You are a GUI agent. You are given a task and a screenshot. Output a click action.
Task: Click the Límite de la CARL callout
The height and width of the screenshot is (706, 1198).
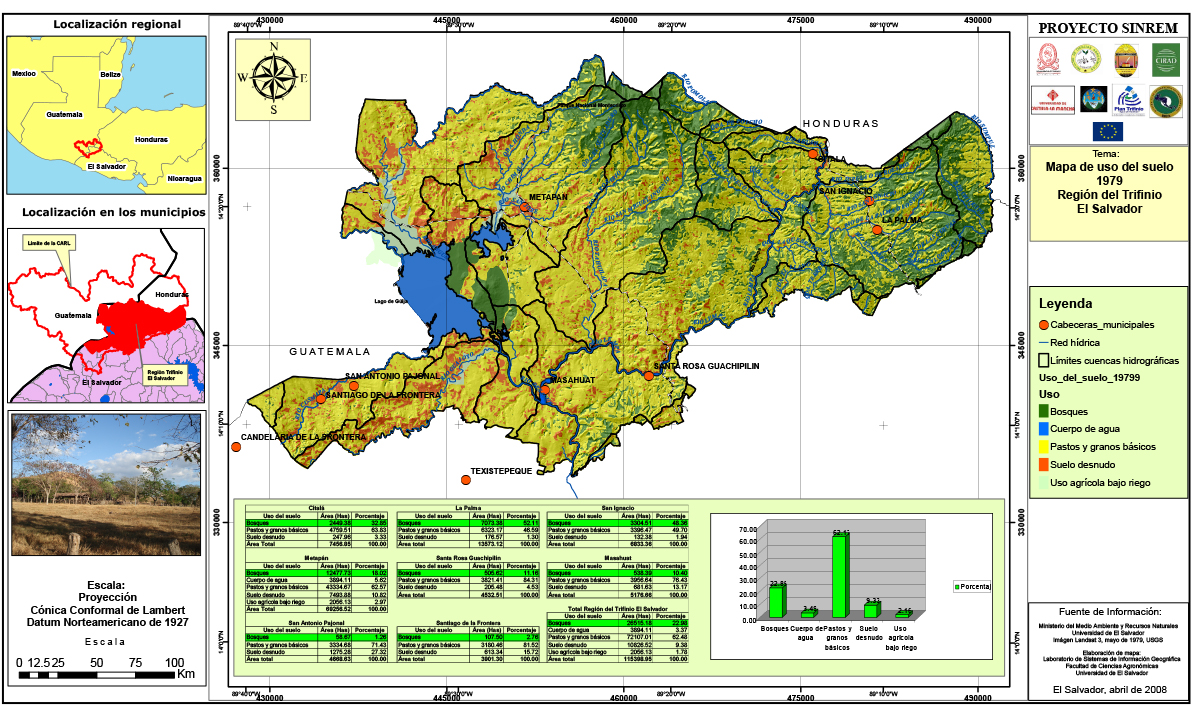click(x=48, y=243)
